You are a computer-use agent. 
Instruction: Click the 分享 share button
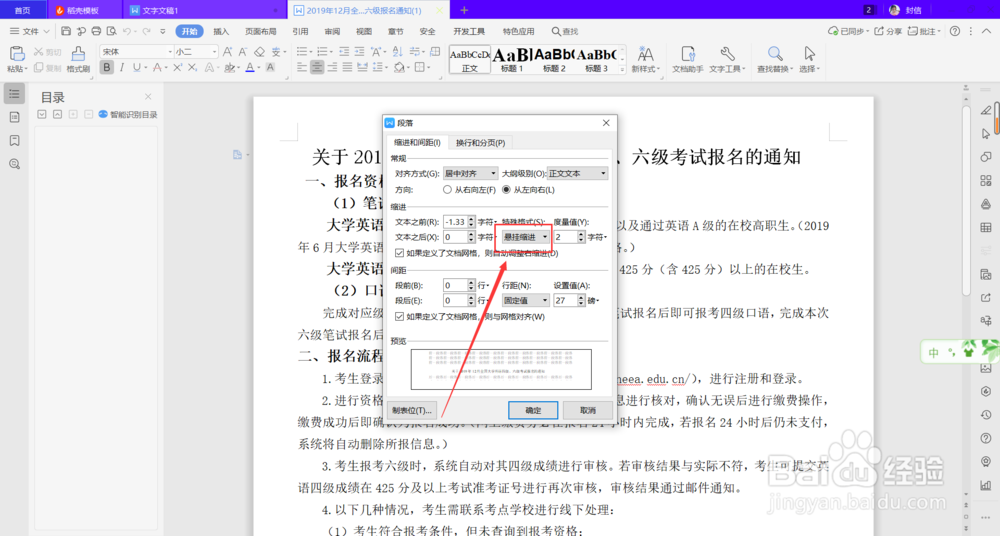click(888, 31)
